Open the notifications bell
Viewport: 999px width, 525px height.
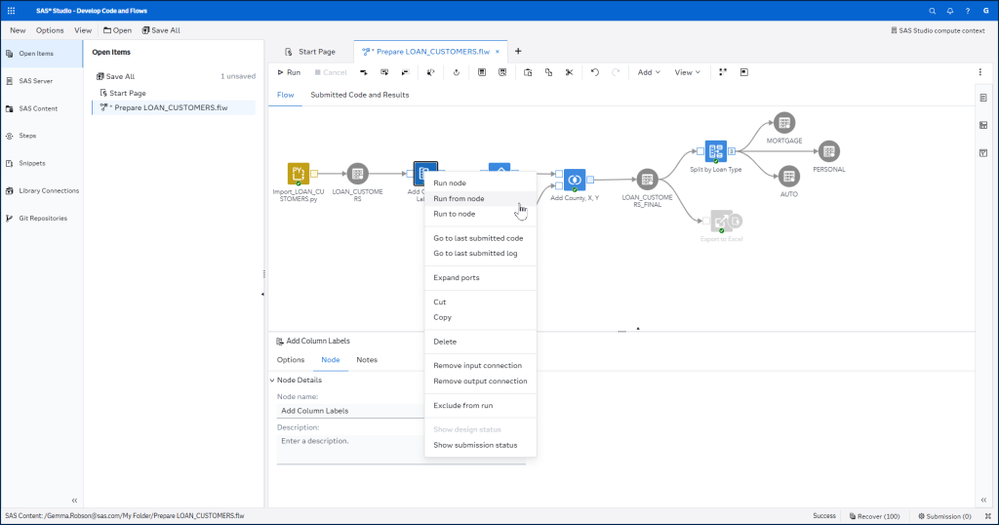click(x=950, y=11)
